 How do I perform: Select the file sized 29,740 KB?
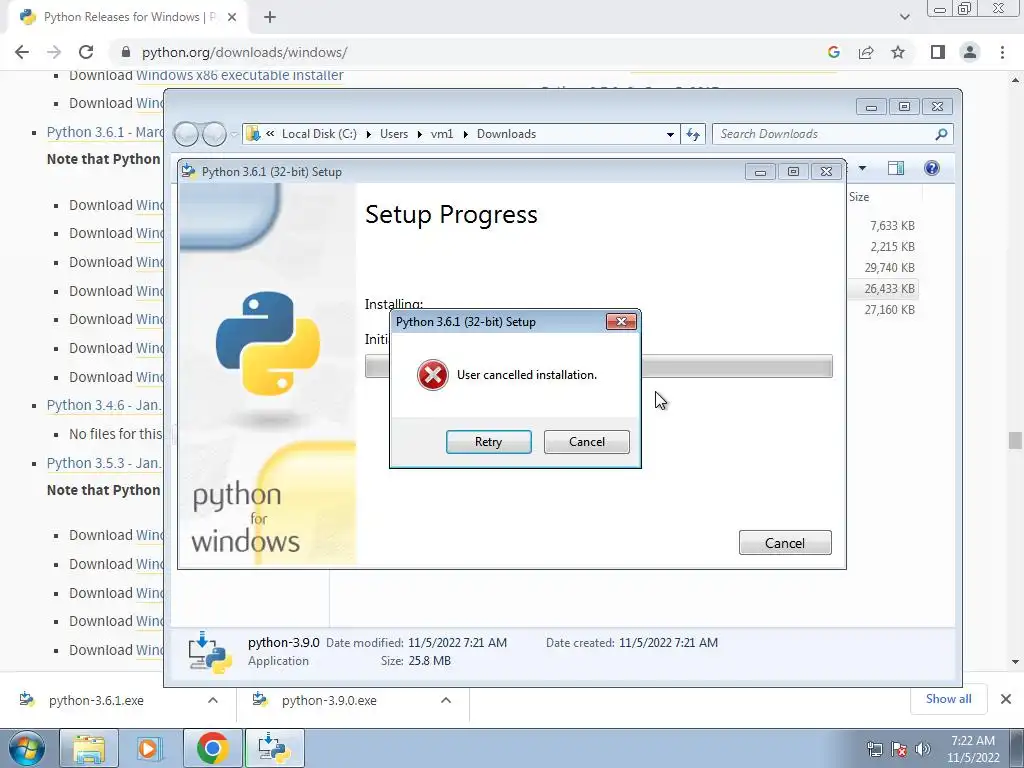click(x=889, y=267)
